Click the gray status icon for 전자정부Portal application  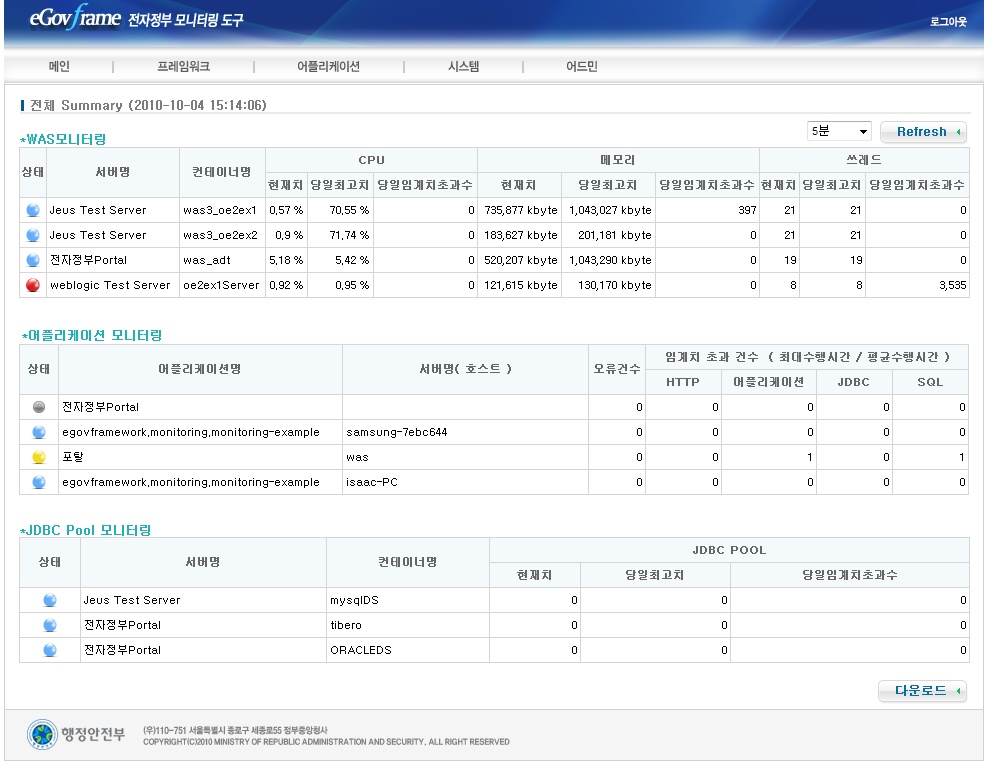point(39,407)
